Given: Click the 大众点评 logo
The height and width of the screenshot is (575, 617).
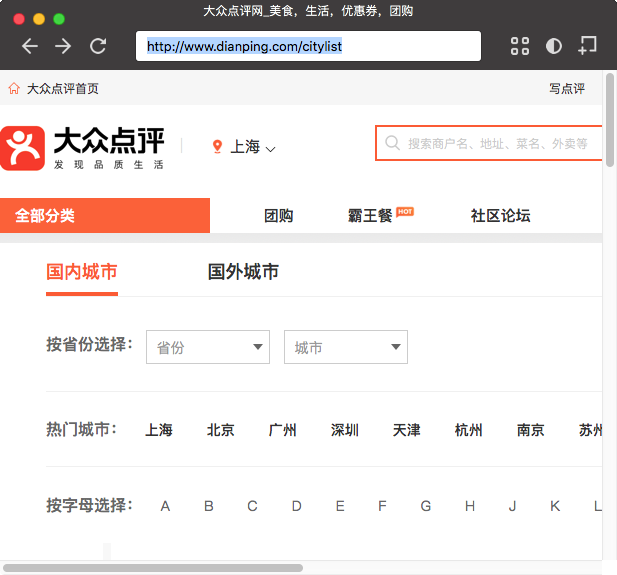Looking at the screenshot, I should pos(82,148).
